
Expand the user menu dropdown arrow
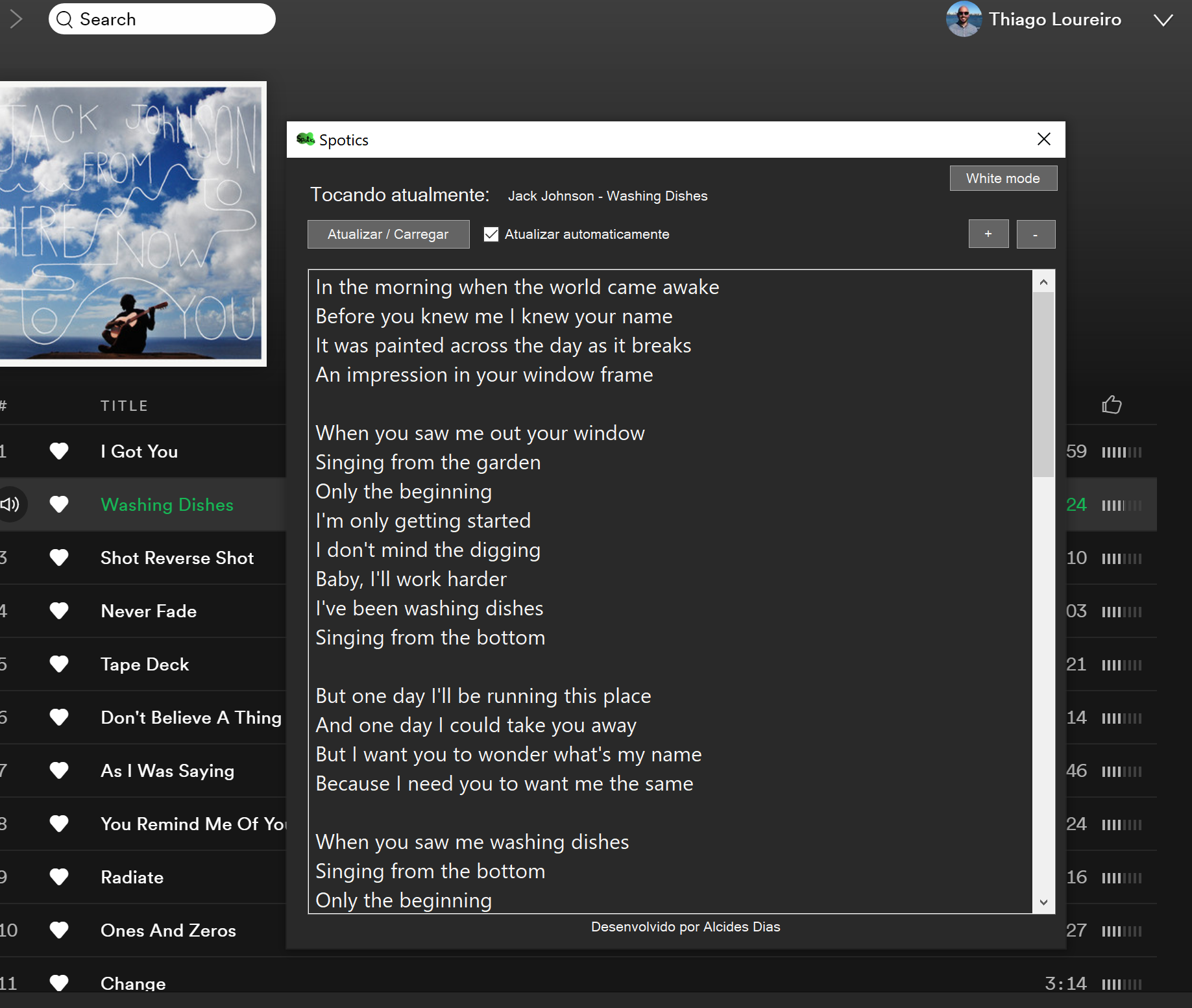(x=1163, y=20)
